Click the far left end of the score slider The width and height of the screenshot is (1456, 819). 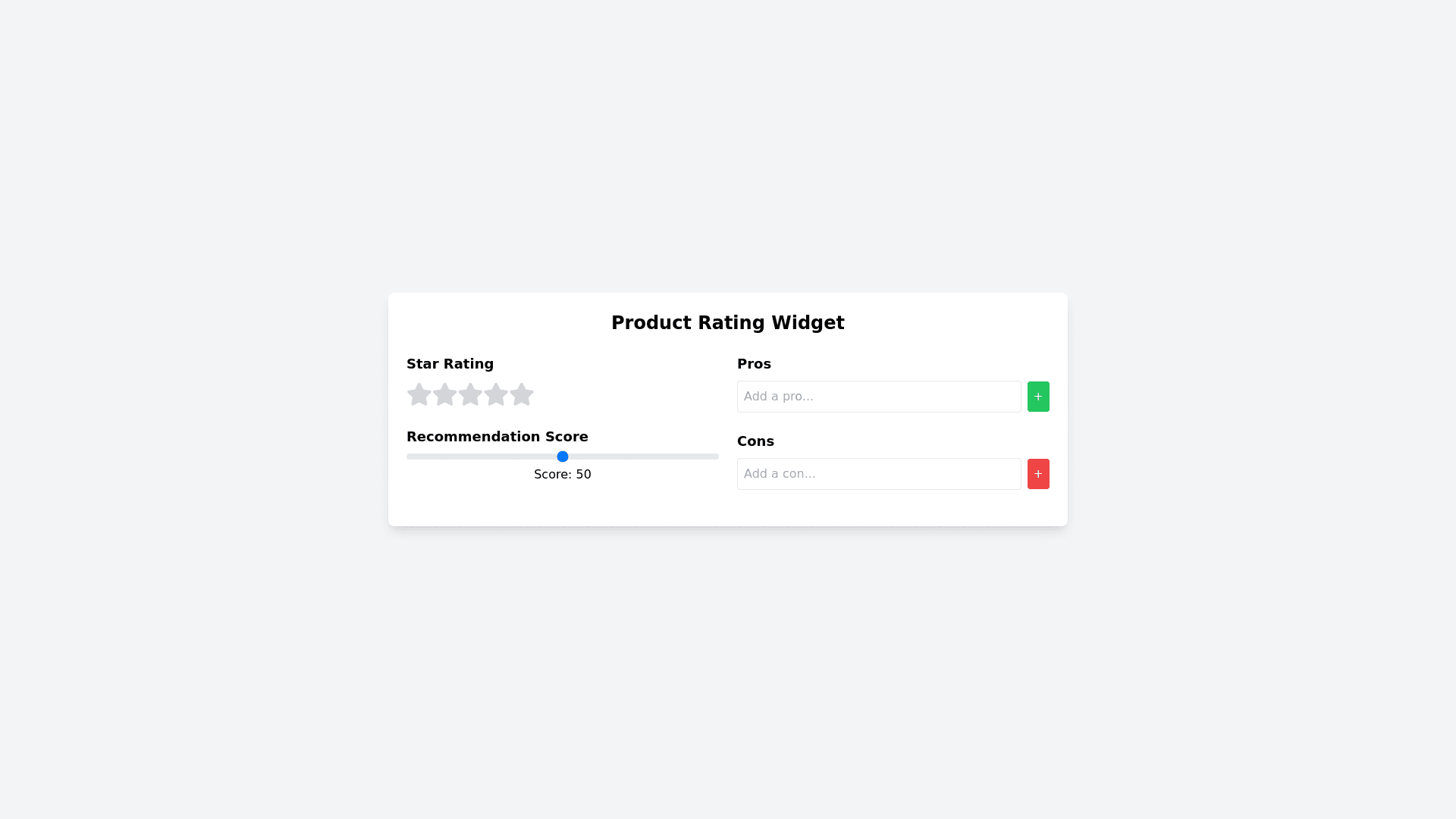[x=409, y=457]
